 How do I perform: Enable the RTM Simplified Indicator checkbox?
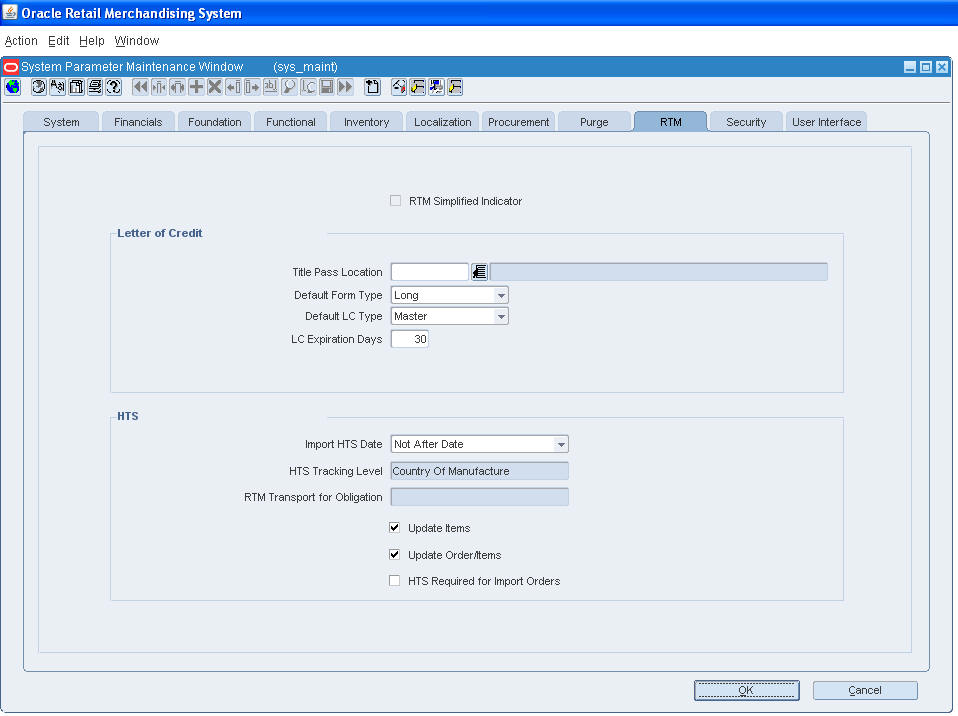coord(395,200)
